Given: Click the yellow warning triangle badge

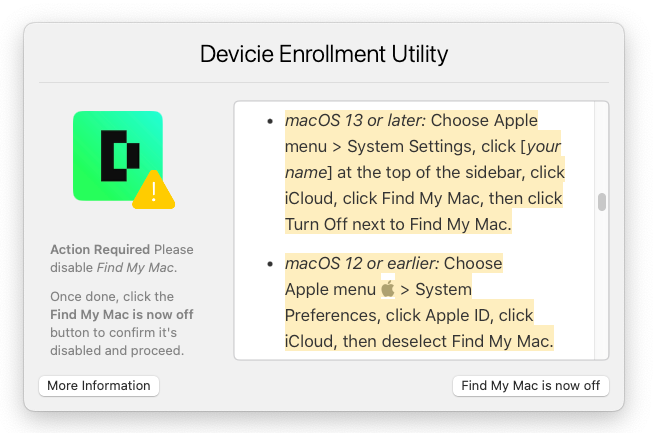Looking at the screenshot, I should 154,190.
